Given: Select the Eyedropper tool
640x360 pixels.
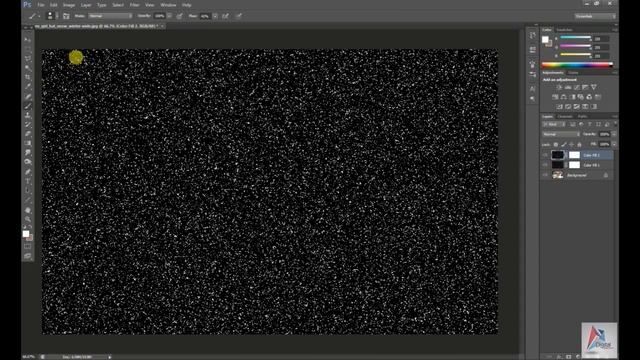Looking at the screenshot, I should (28, 87).
